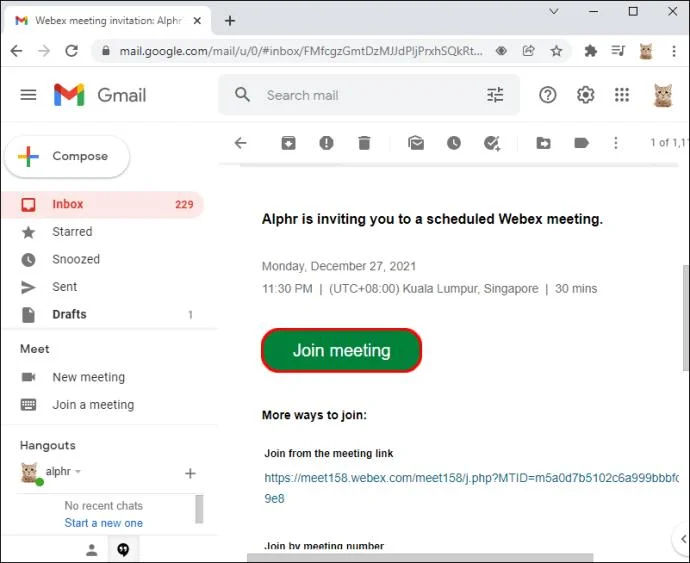The width and height of the screenshot is (690, 563).
Task: Click the green Join meeting button
Action: click(341, 350)
